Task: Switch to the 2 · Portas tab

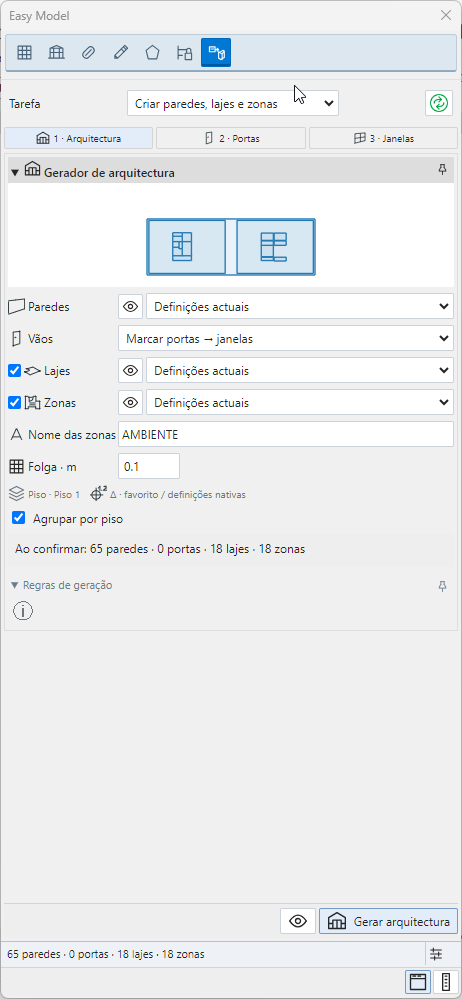Action: point(231,138)
